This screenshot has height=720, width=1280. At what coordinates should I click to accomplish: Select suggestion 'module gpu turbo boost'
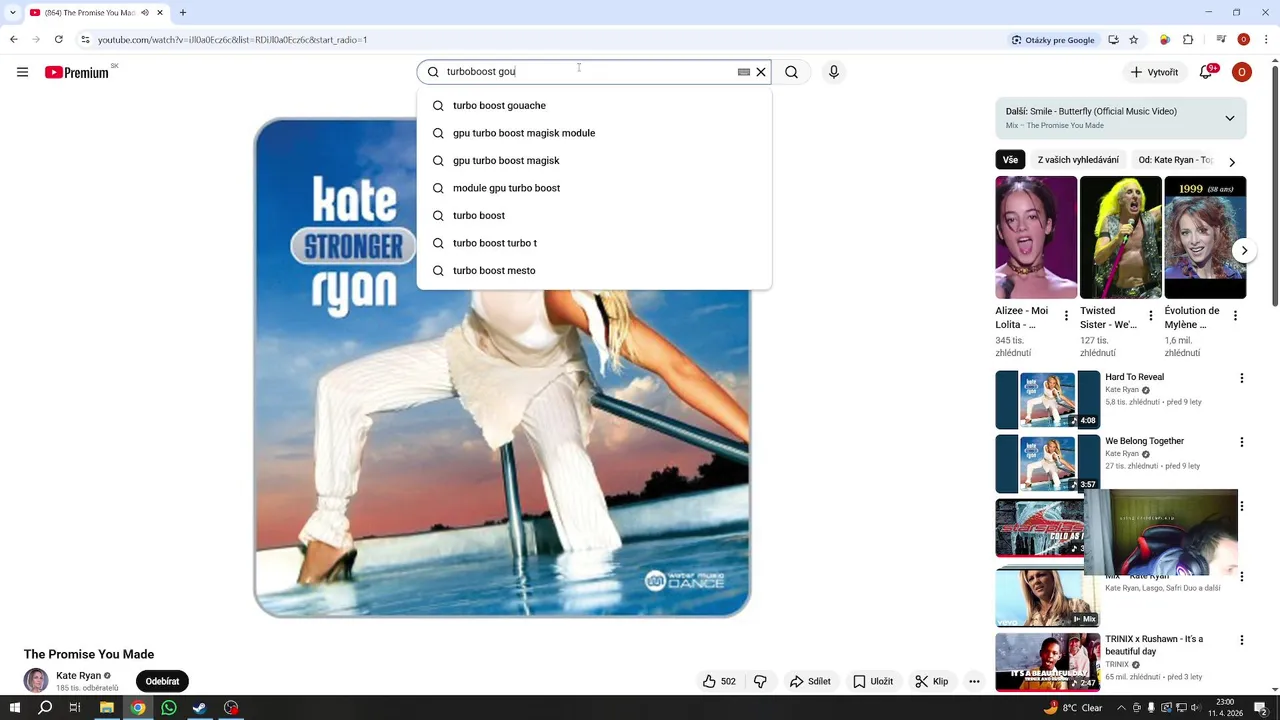click(594, 188)
